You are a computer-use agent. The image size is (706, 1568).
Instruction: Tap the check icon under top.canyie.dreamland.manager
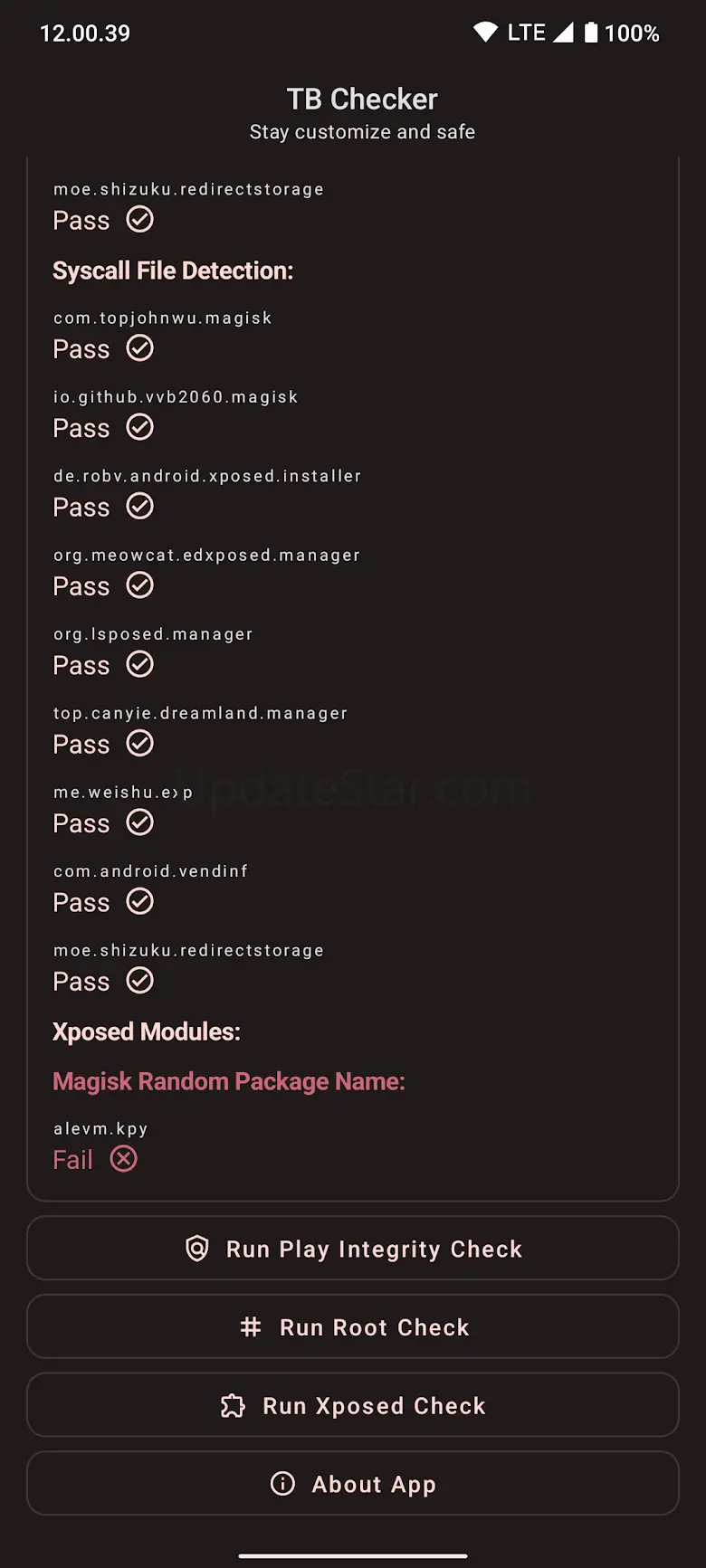pos(140,744)
